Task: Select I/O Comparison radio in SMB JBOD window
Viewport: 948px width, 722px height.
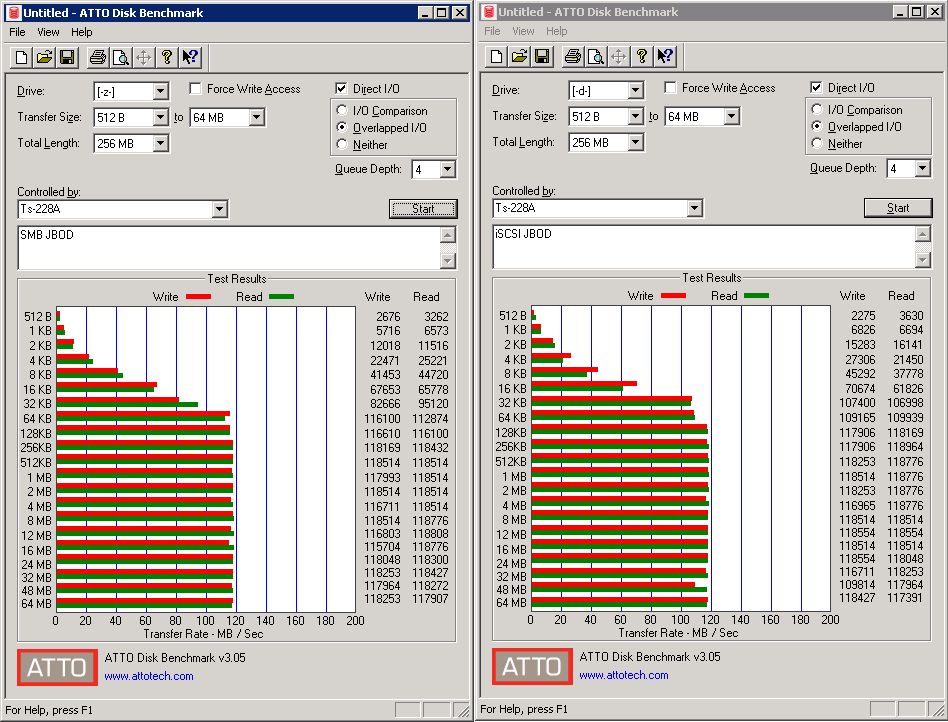Action: (x=342, y=110)
